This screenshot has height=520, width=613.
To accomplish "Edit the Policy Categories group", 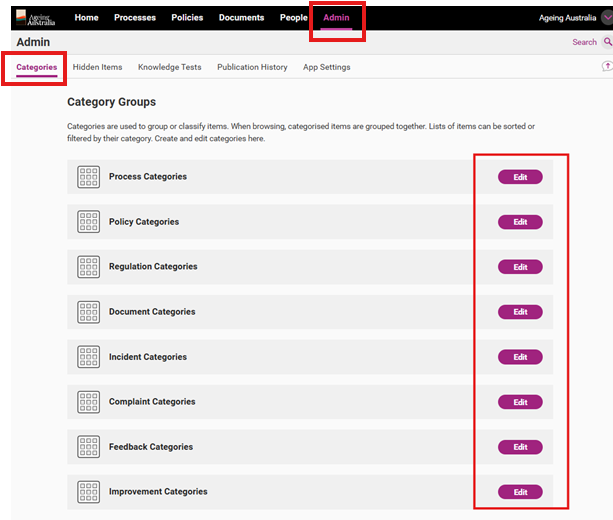I will click(x=520, y=222).
